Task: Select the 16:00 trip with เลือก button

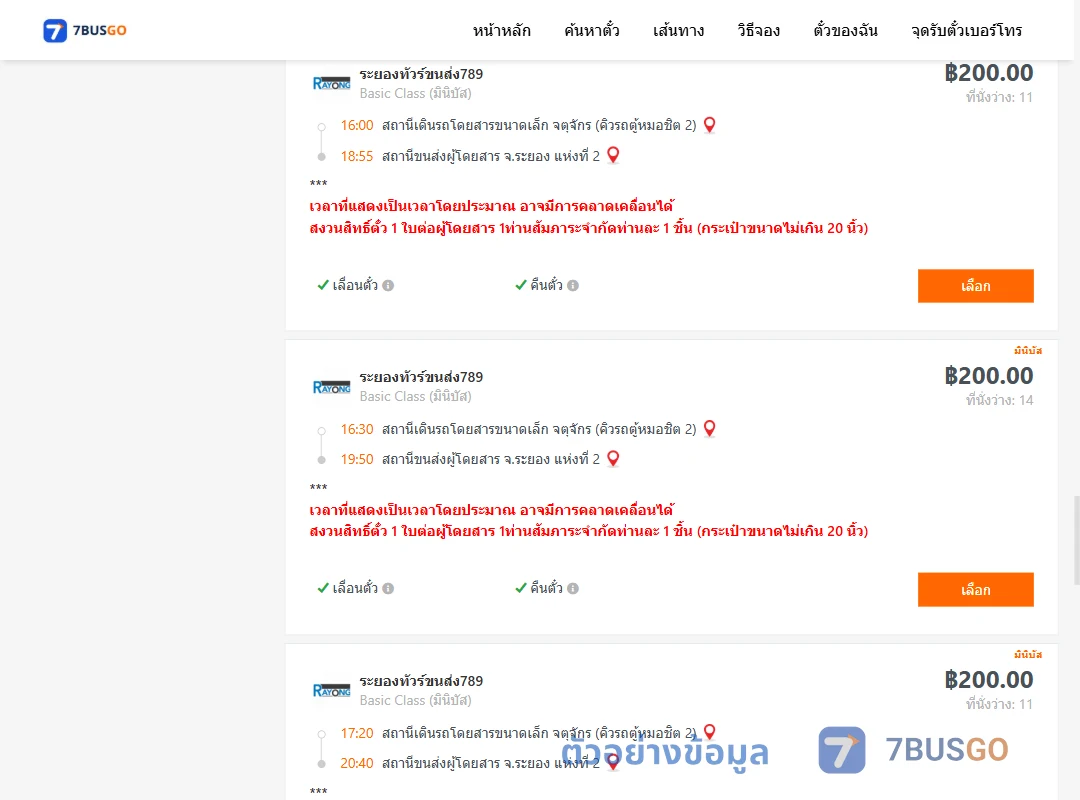Action: point(975,286)
